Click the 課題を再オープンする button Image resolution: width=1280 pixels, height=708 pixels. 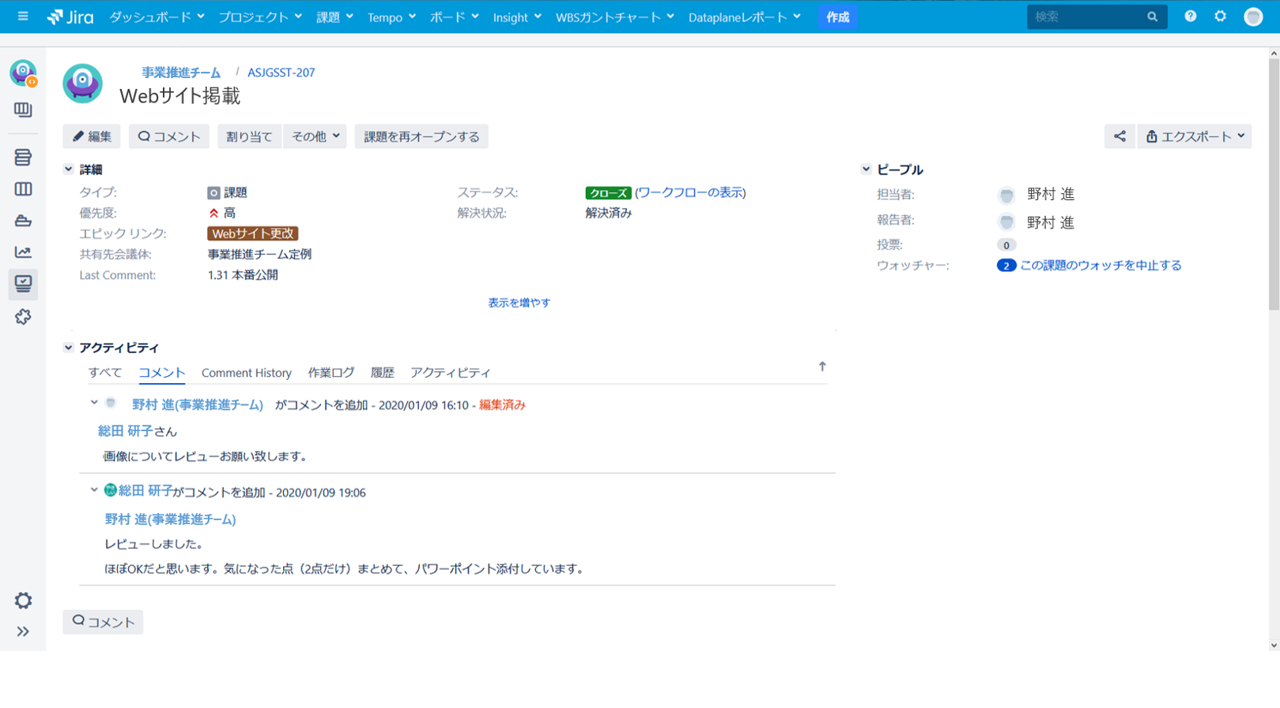pyautogui.click(x=421, y=137)
